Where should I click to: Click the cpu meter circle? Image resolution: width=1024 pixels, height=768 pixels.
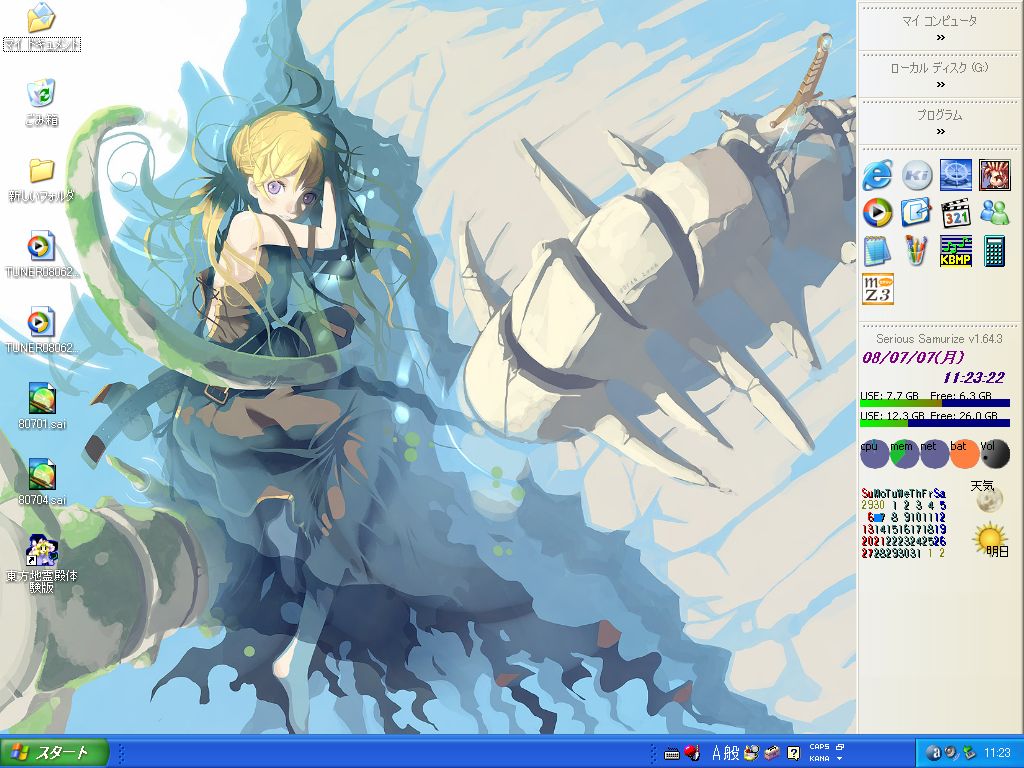click(874, 454)
